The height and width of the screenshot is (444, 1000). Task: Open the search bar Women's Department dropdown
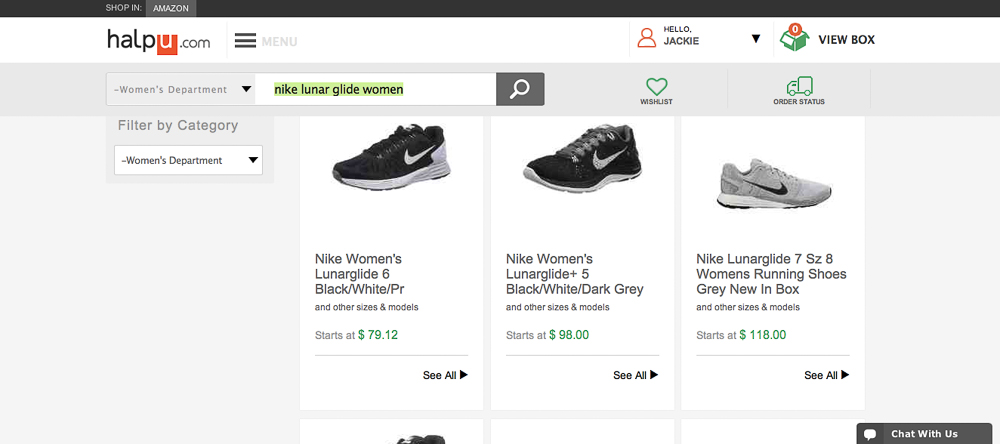tap(181, 89)
